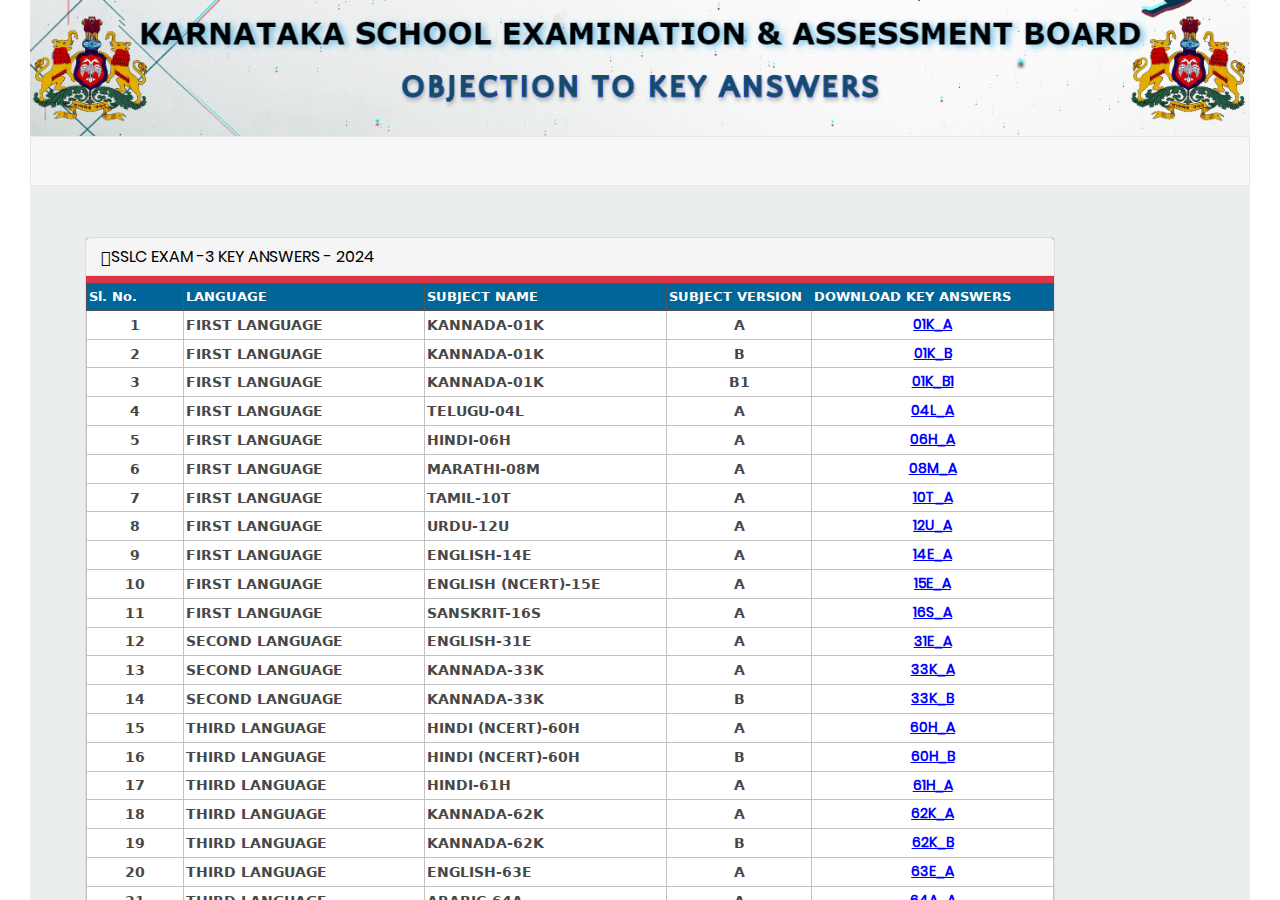
Task: Click serial number '7' cell
Action: pyautogui.click(x=134, y=498)
